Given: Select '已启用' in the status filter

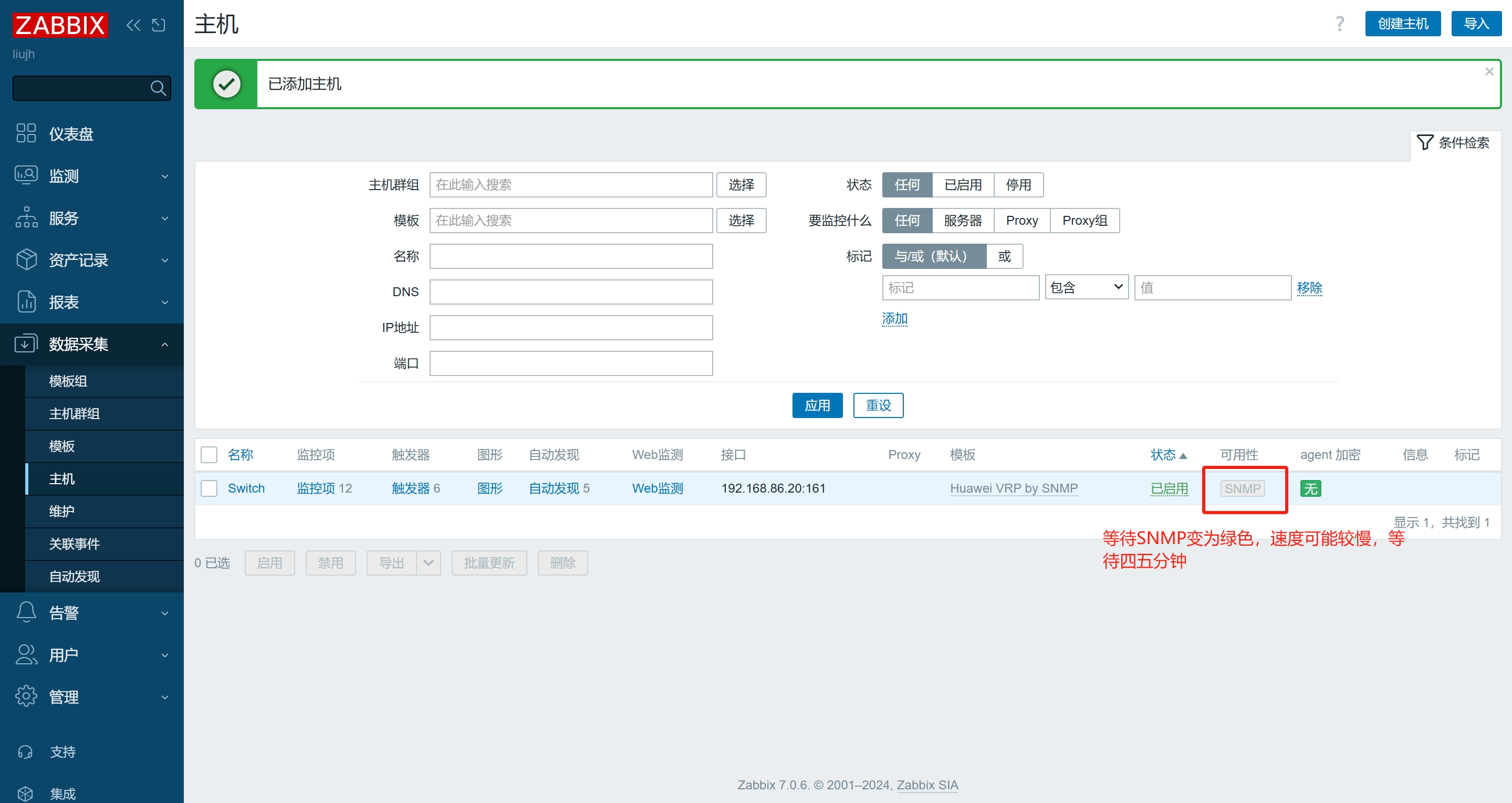Looking at the screenshot, I should coord(962,185).
